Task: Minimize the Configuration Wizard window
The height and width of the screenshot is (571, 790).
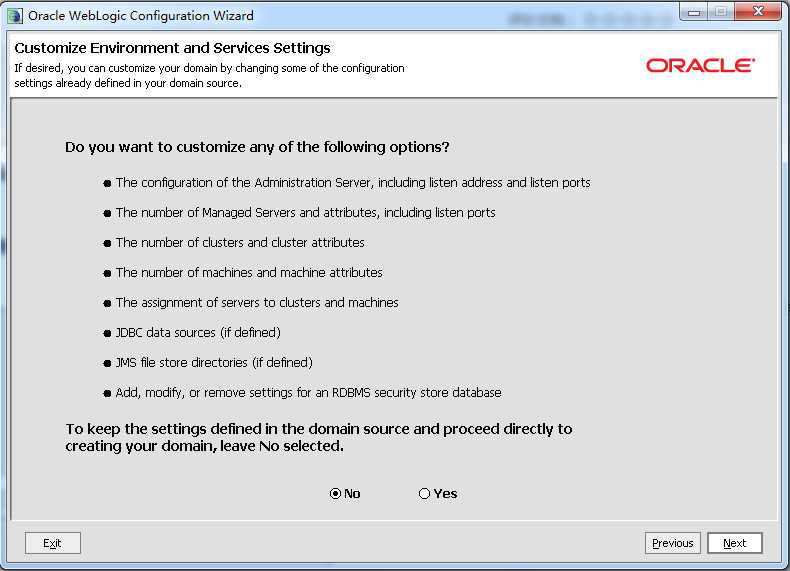Action: 694,12
